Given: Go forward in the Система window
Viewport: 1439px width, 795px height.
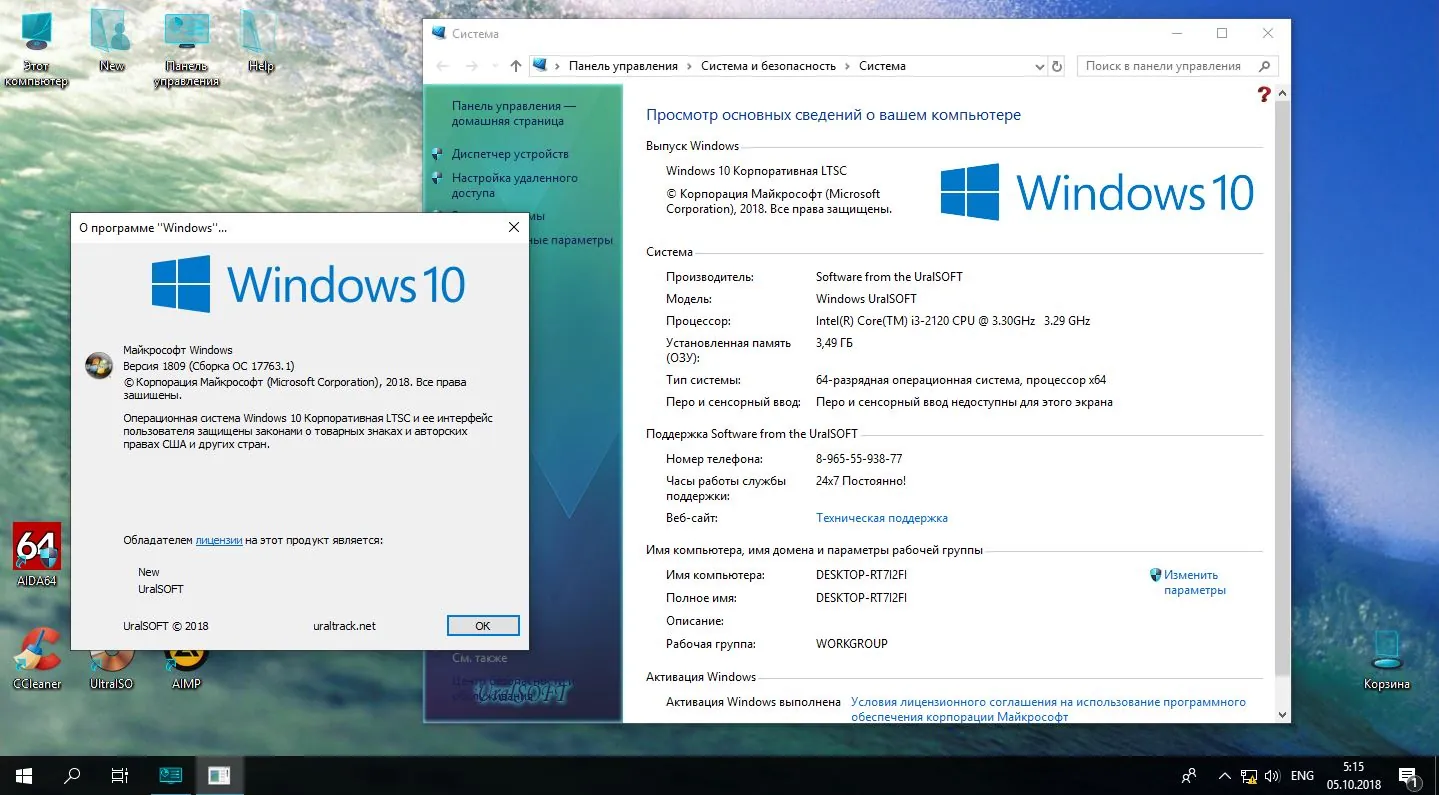Looking at the screenshot, I should coord(472,66).
